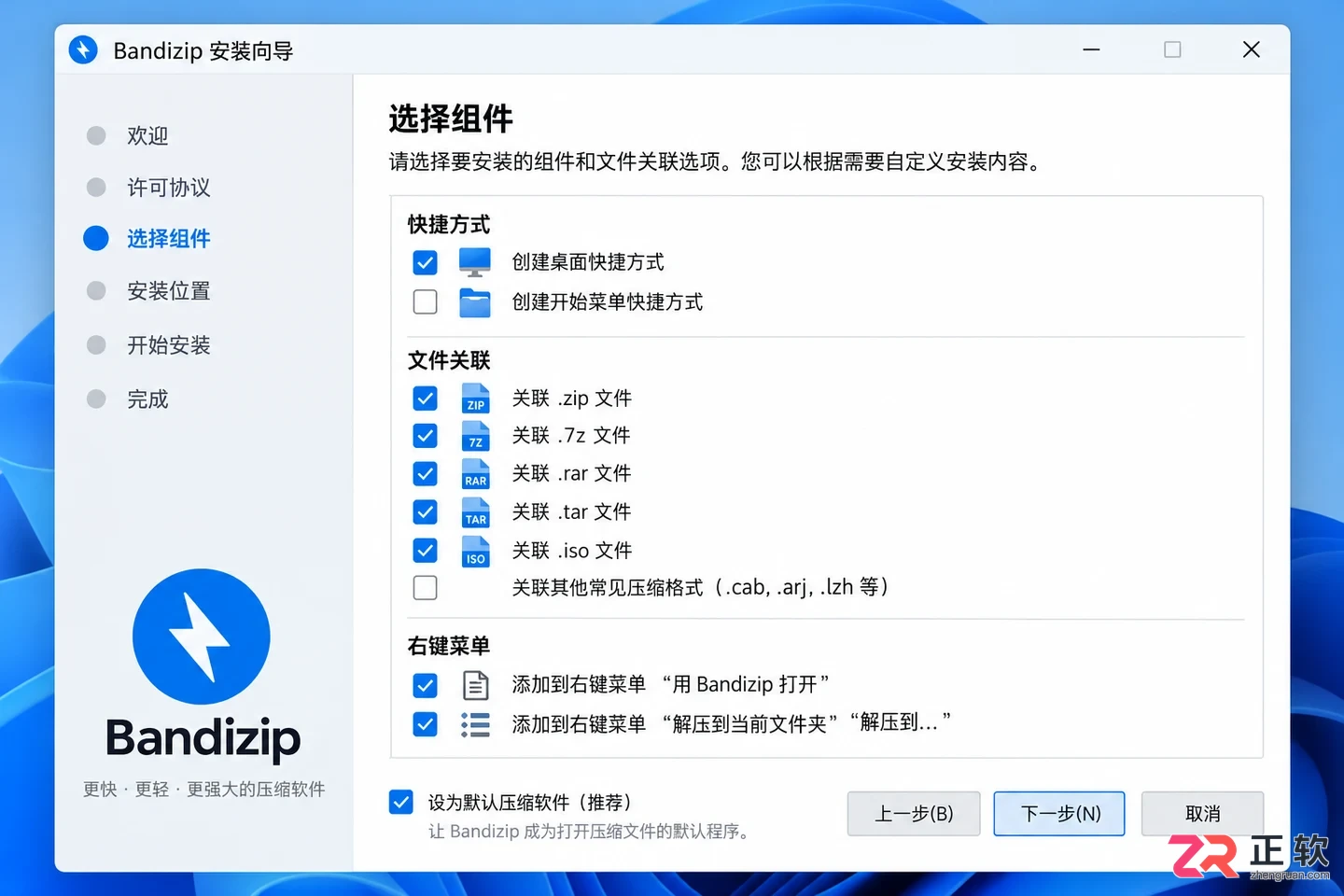Screen dimensions: 1344x896
Task: Click 关联其他常见压缩格式 label text
Action: coord(700,588)
